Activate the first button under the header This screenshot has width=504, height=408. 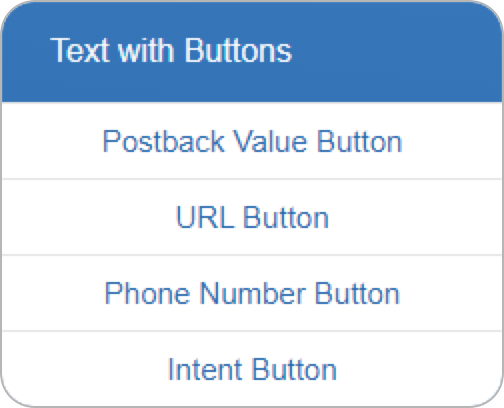(252, 141)
